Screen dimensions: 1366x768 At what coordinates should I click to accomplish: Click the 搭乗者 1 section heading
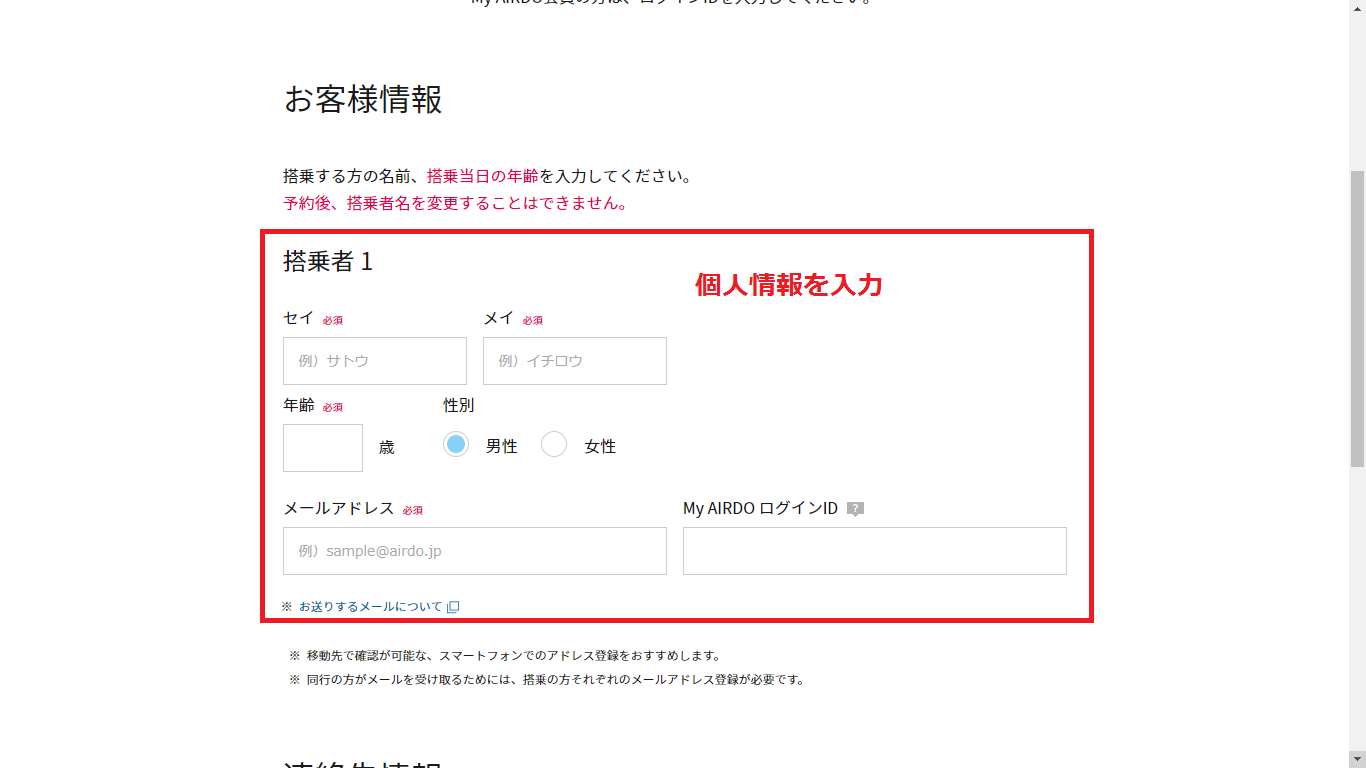pos(328,262)
